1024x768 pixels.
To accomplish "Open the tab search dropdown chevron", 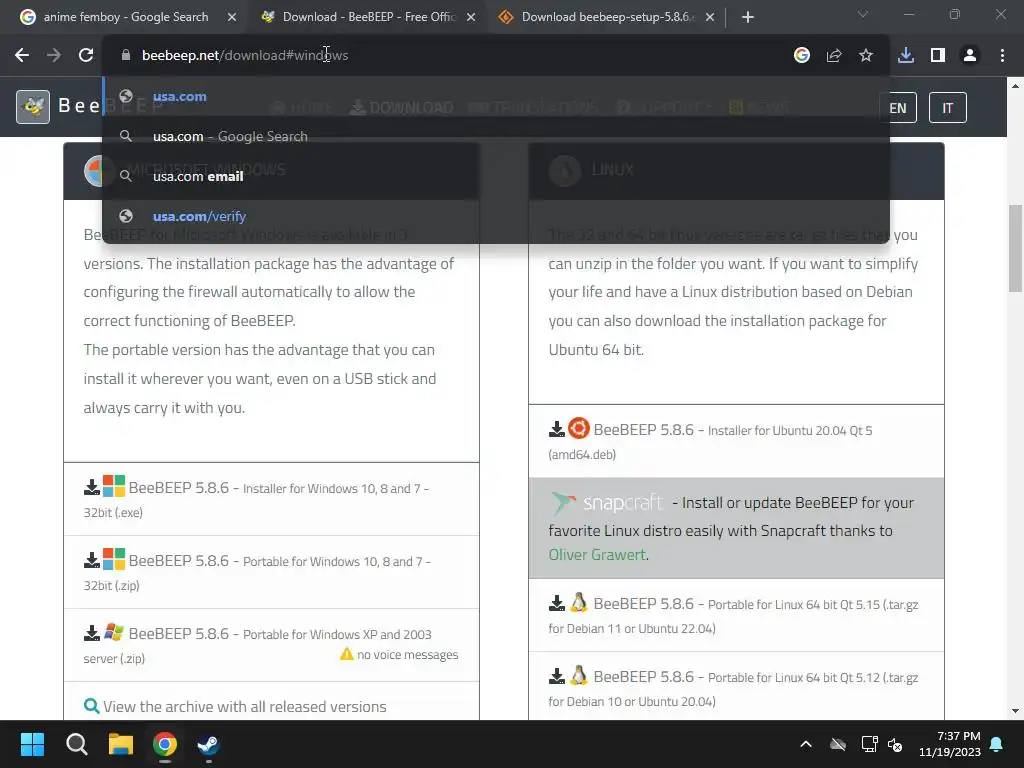I will 863,14.
